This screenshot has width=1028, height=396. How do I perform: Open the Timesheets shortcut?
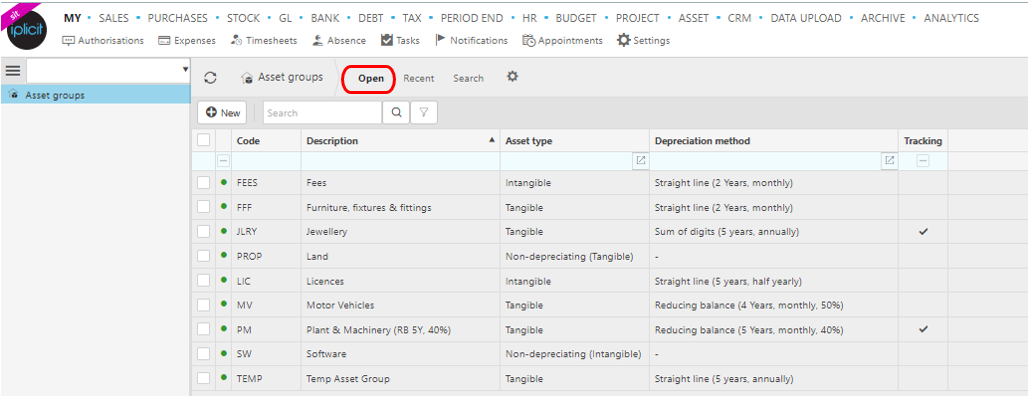pyautogui.click(x=264, y=41)
